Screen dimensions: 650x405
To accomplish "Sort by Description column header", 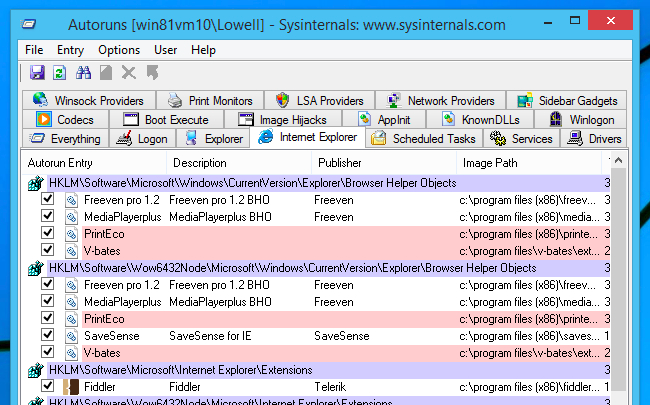I will [x=239, y=163].
